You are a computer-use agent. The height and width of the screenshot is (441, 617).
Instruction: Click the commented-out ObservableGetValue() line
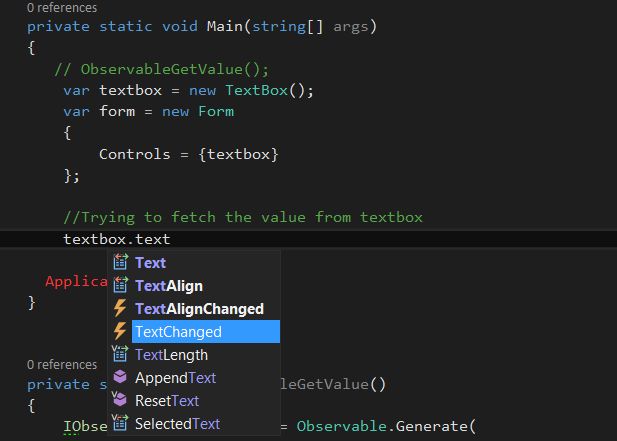pos(162,69)
